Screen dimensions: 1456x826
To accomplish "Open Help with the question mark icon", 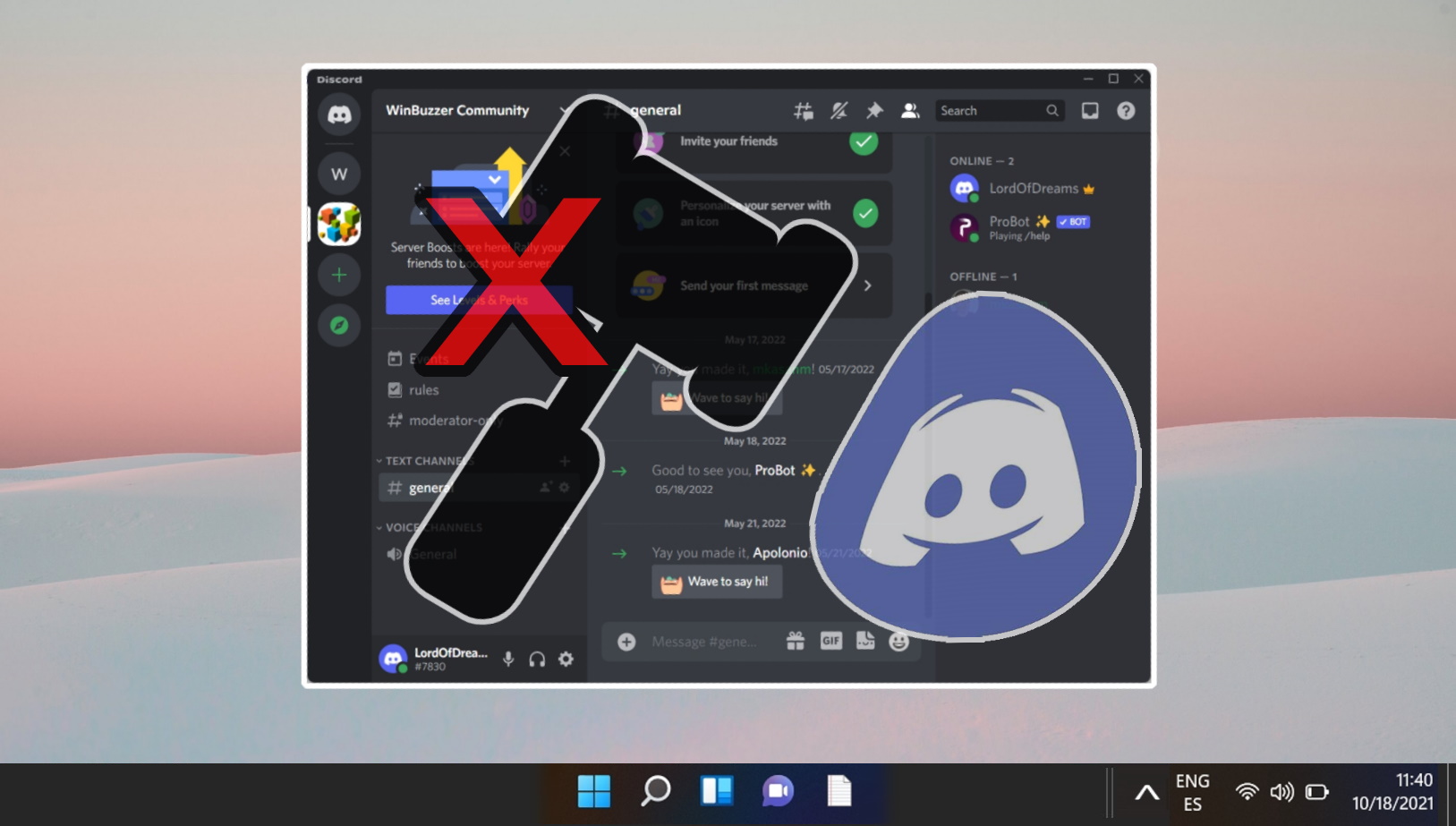I will click(1126, 111).
